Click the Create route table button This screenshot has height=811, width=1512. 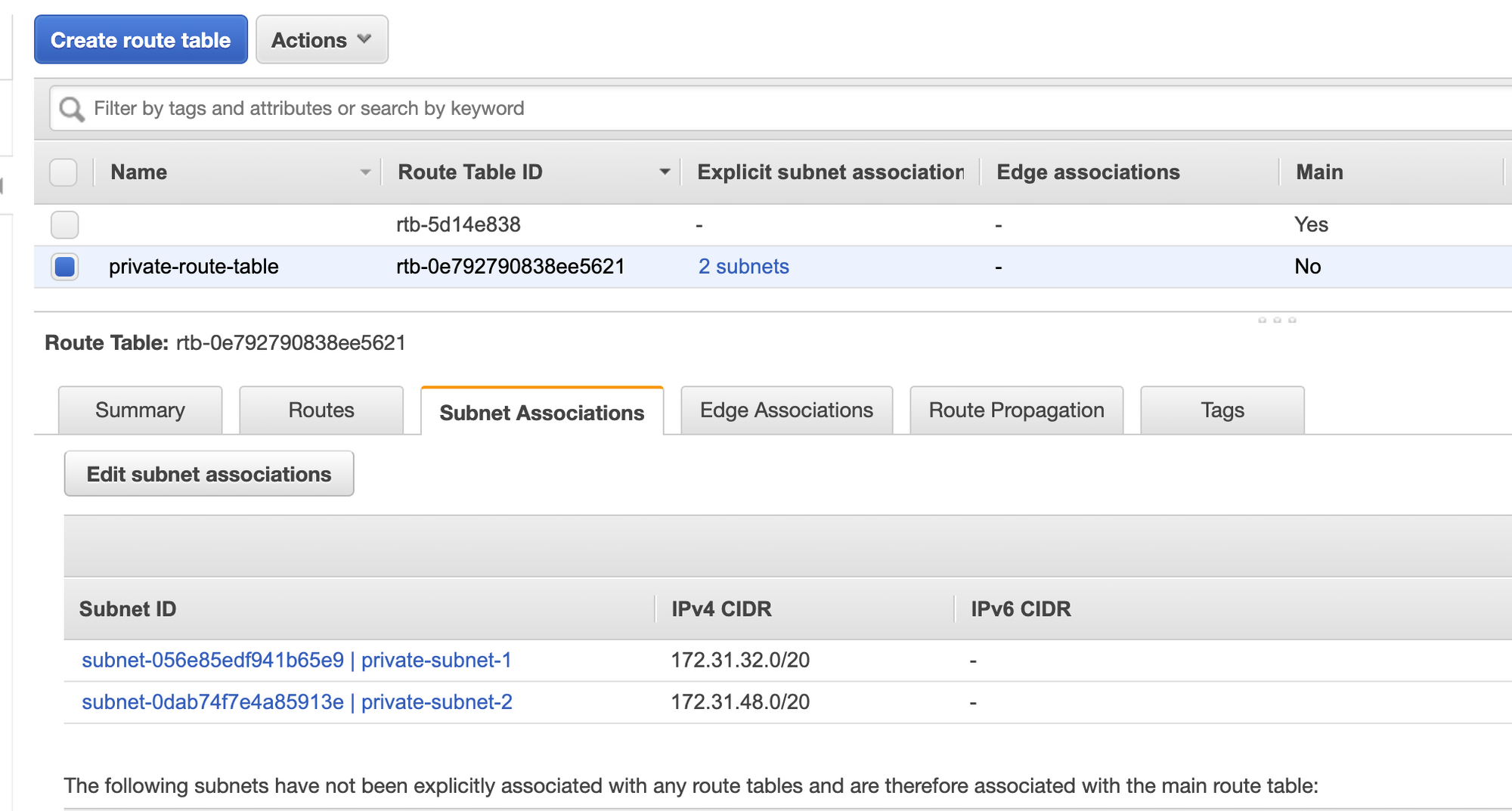point(141,40)
